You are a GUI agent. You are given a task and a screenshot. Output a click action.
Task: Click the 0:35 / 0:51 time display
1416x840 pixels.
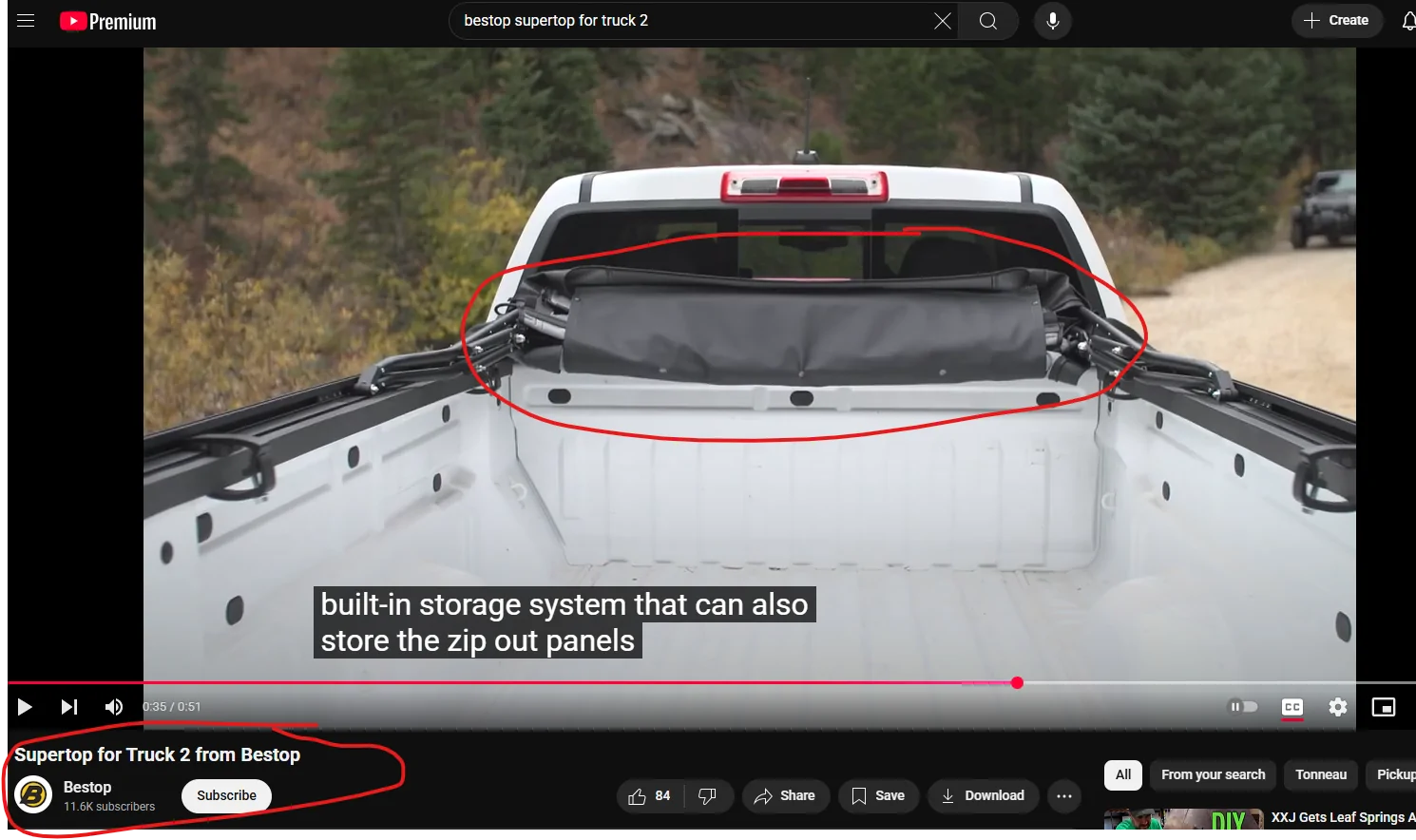(x=172, y=707)
